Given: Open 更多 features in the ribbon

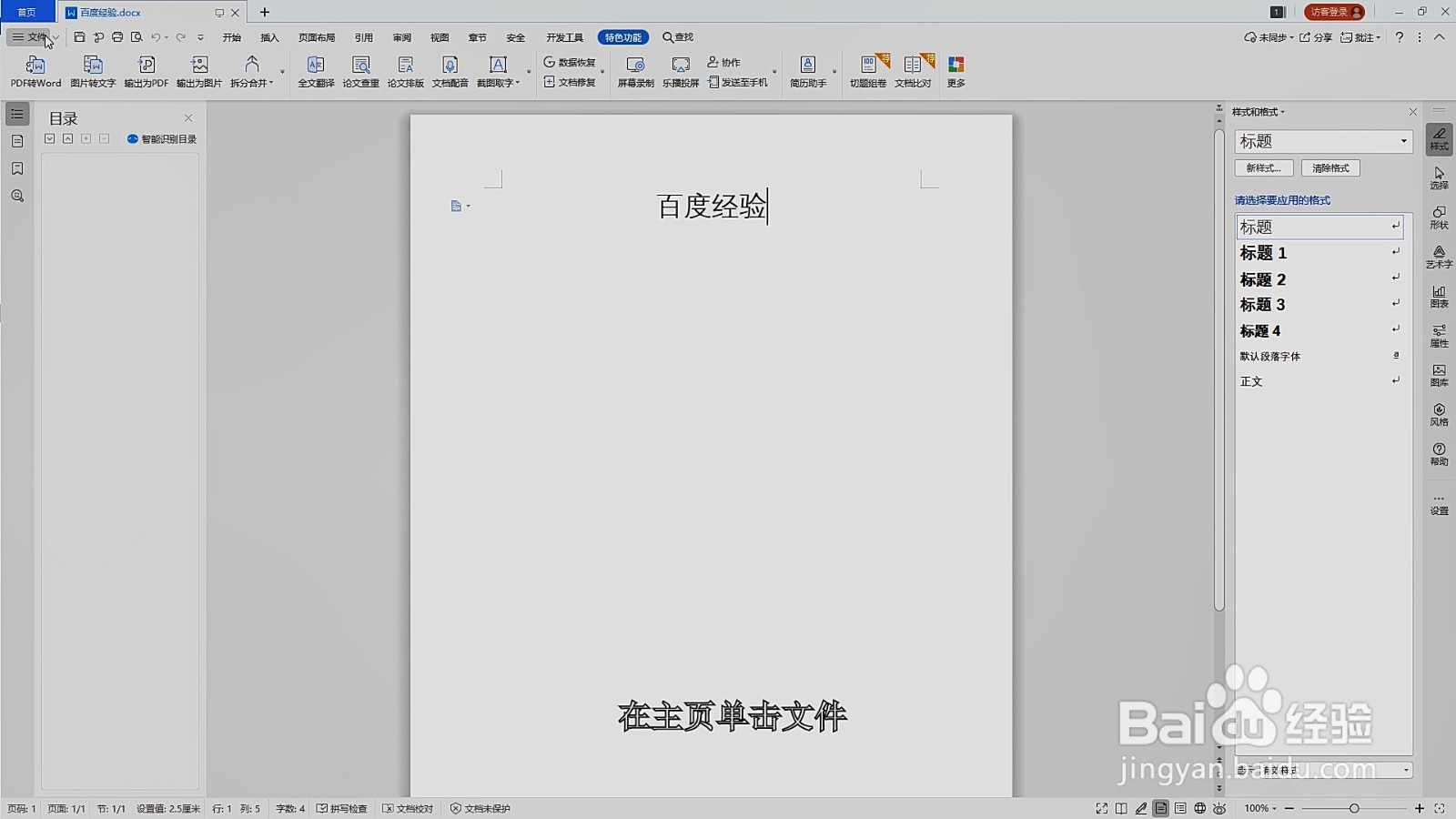Looking at the screenshot, I should (955, 72).
